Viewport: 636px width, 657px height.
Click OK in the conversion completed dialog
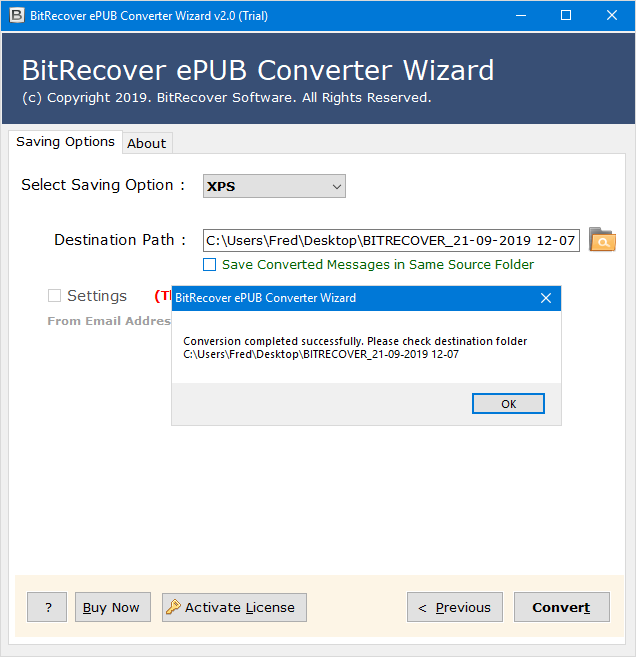508,404
